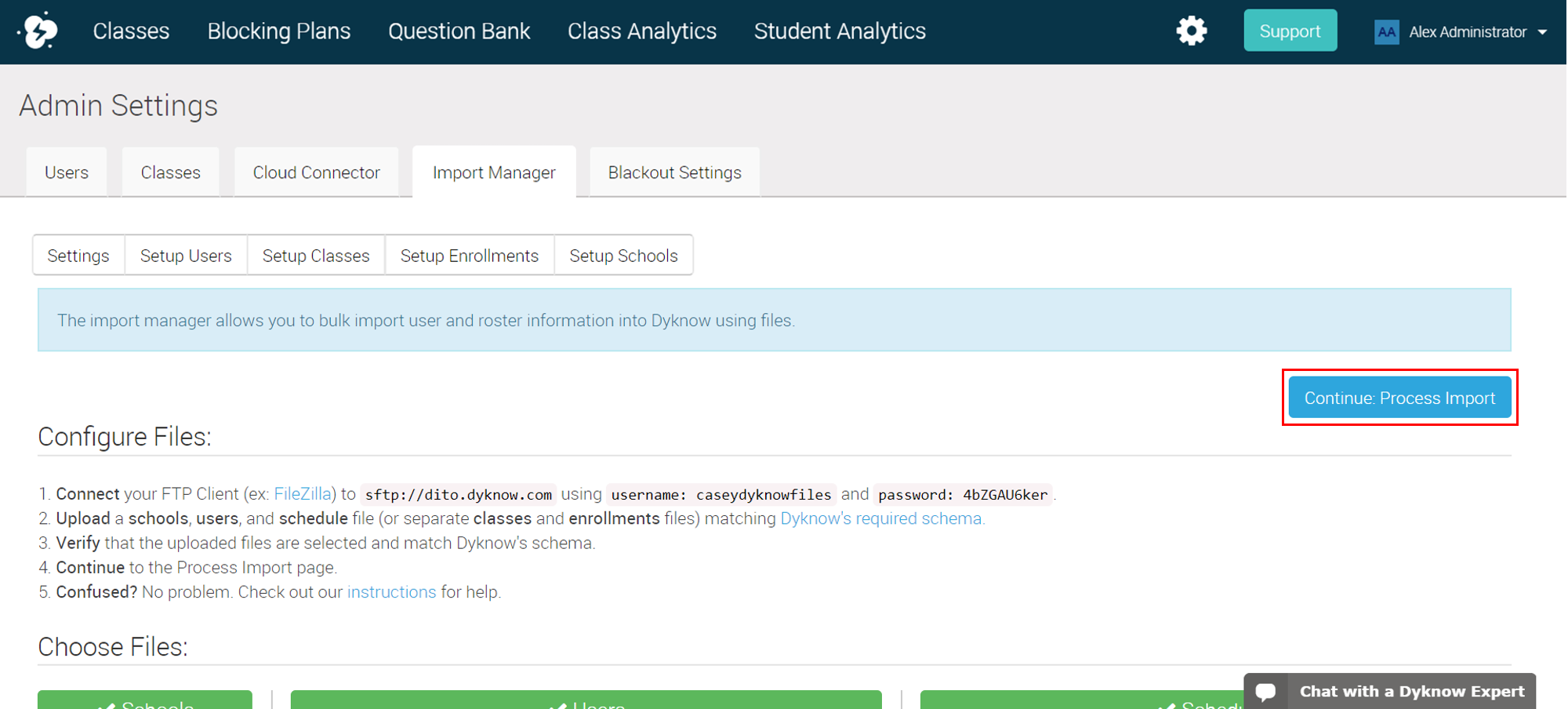Viewport: 1568px width, 709px height.
Task: Click the Admin Settings heading
Action: pos(118,105)
